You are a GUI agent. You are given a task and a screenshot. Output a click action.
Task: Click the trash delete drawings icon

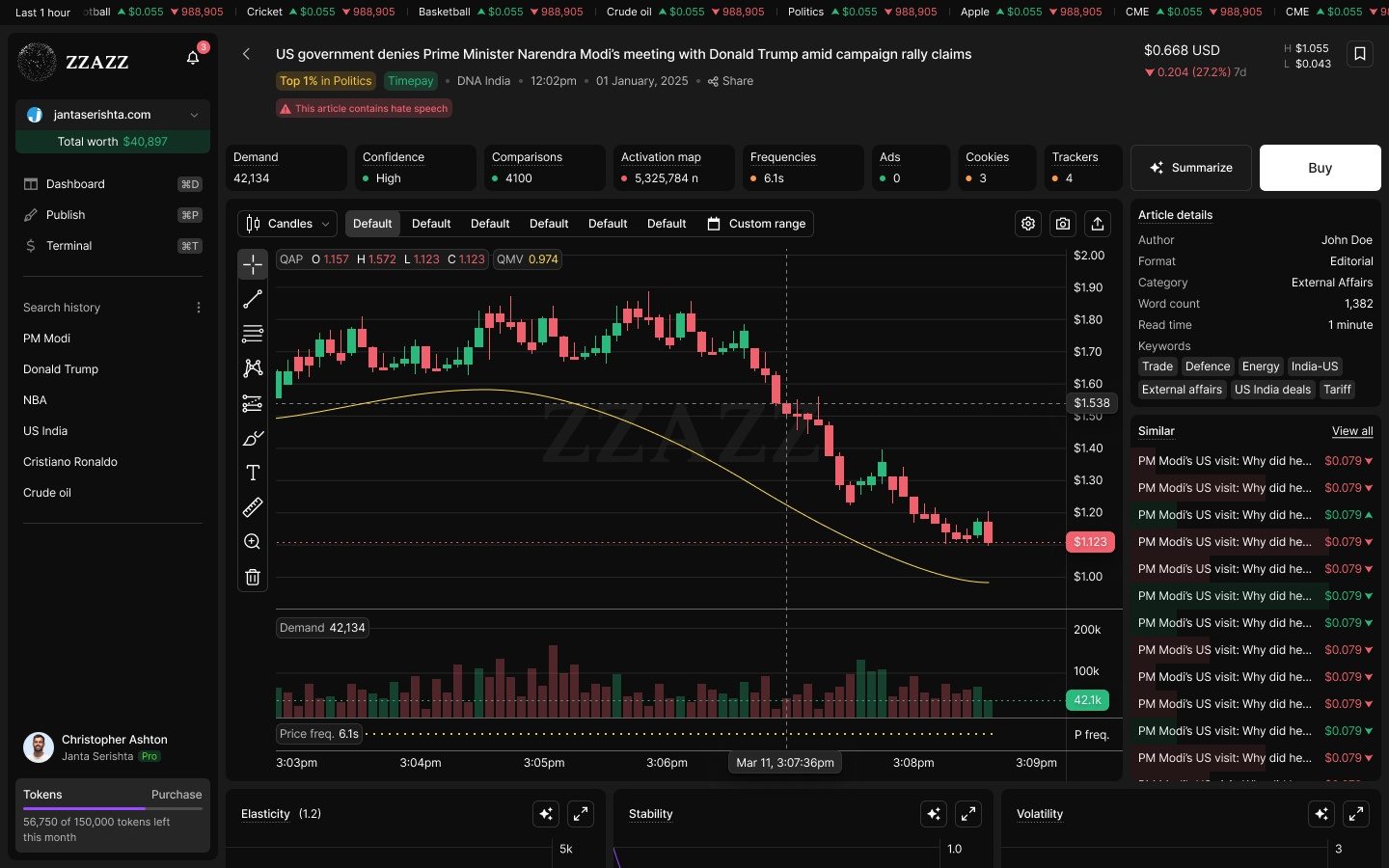click(x=253, y=577)
